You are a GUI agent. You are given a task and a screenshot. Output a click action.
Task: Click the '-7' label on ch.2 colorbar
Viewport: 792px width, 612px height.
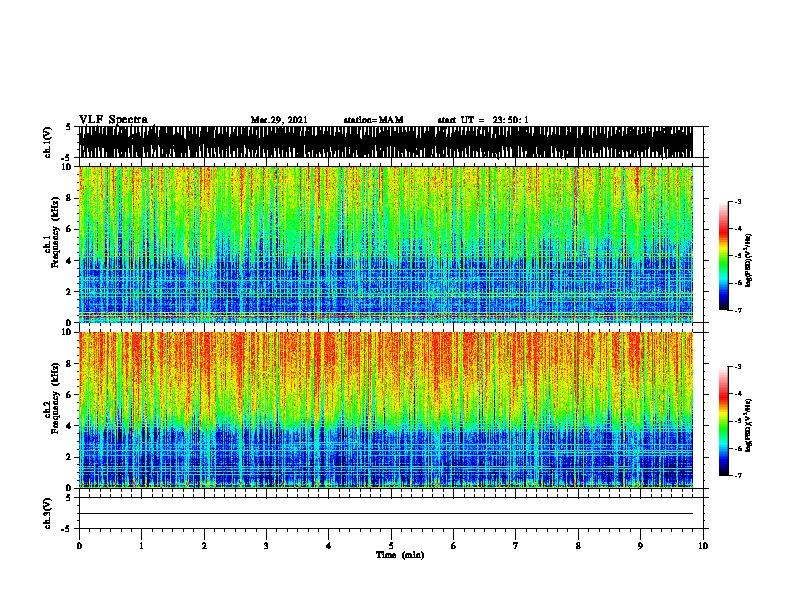[x=737, y=475]
